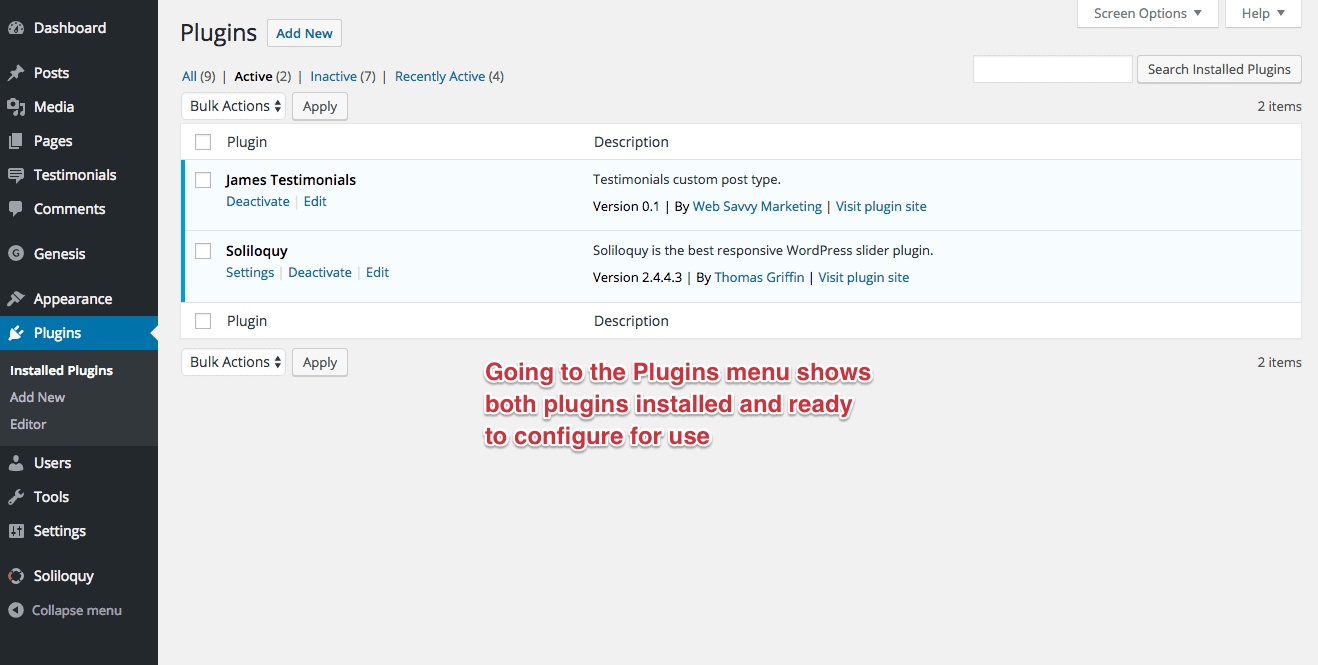Select the James Testimonials plugin checkbox
The image size is (1318, 665).
point(203,180)
